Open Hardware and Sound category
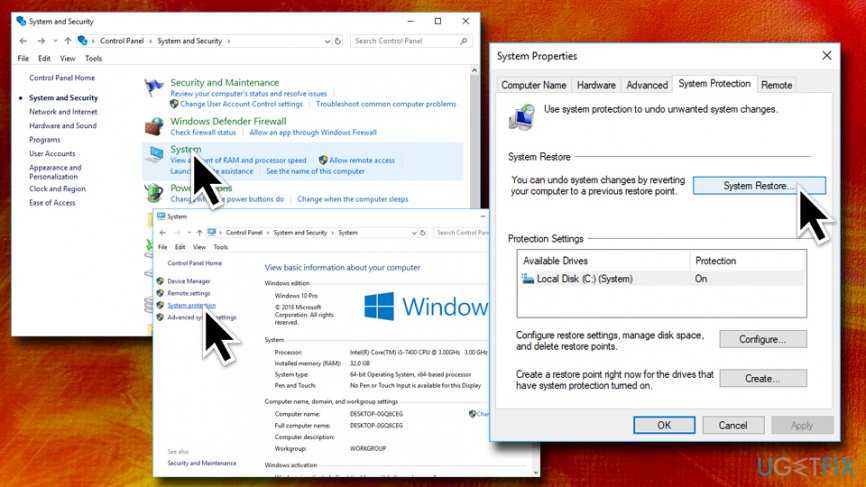This screenshot has height=487, width=866. [x=62, y=126]
